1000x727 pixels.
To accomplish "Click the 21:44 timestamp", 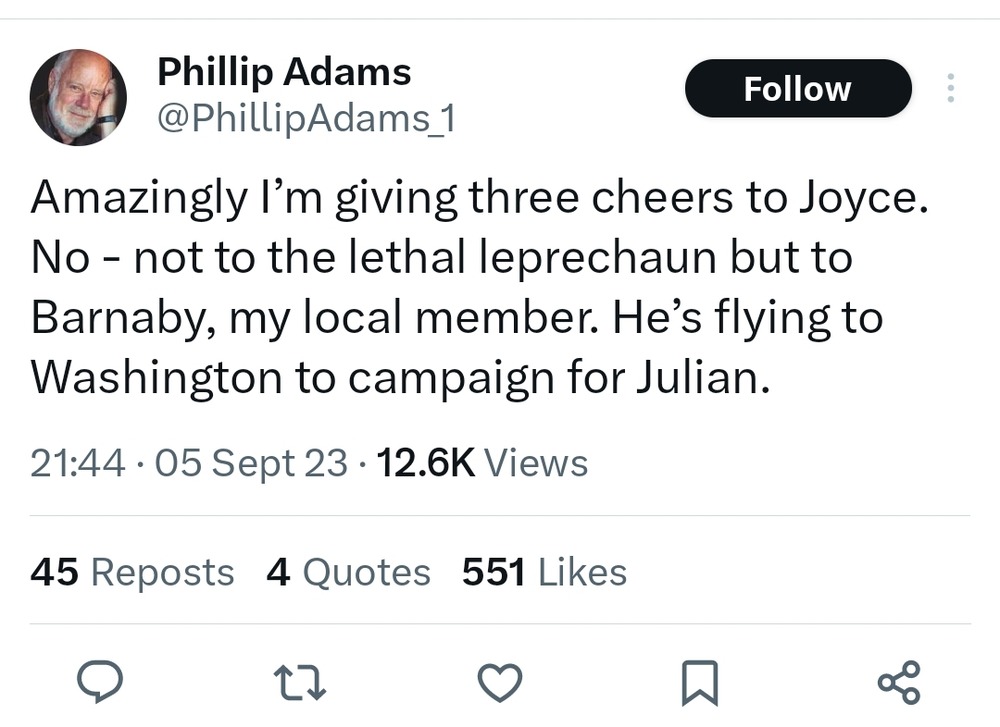I will click(x=78, y=463).
